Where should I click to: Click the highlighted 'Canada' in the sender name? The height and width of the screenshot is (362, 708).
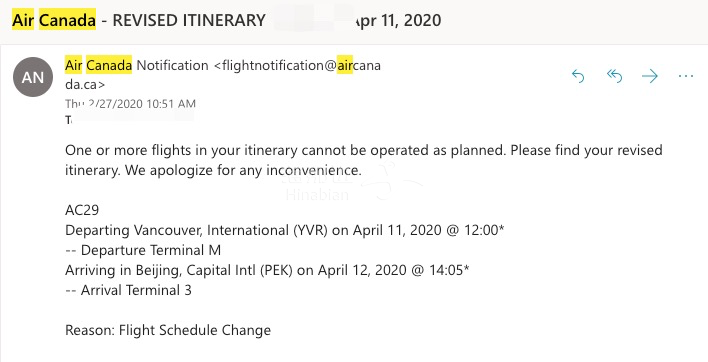point(109,65)
